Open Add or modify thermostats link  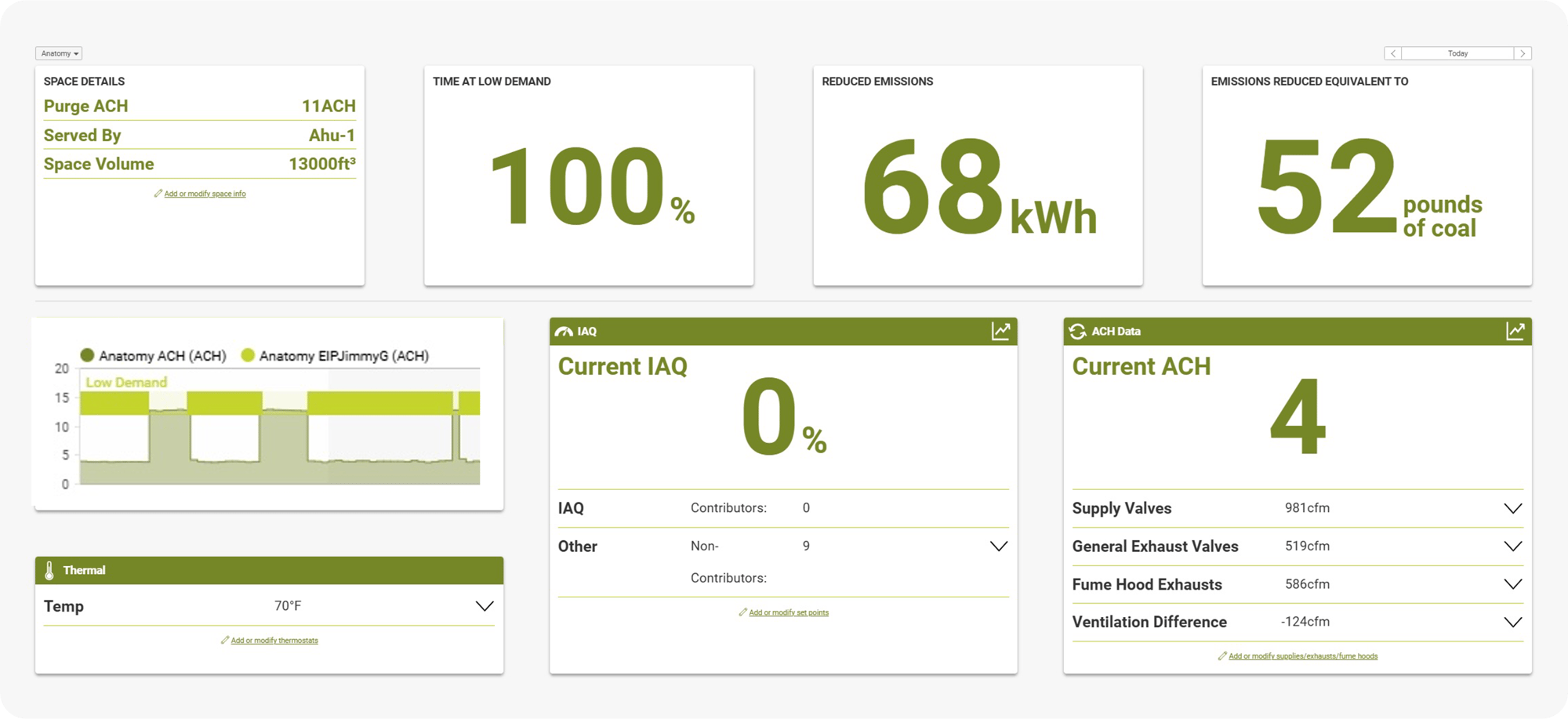point(274,641)
